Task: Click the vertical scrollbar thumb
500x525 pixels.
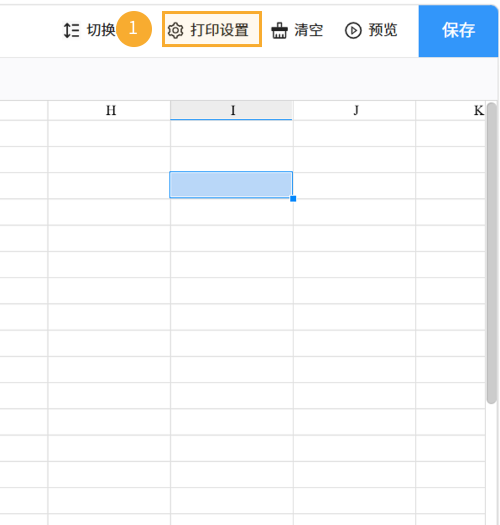Action: (492, 253)
